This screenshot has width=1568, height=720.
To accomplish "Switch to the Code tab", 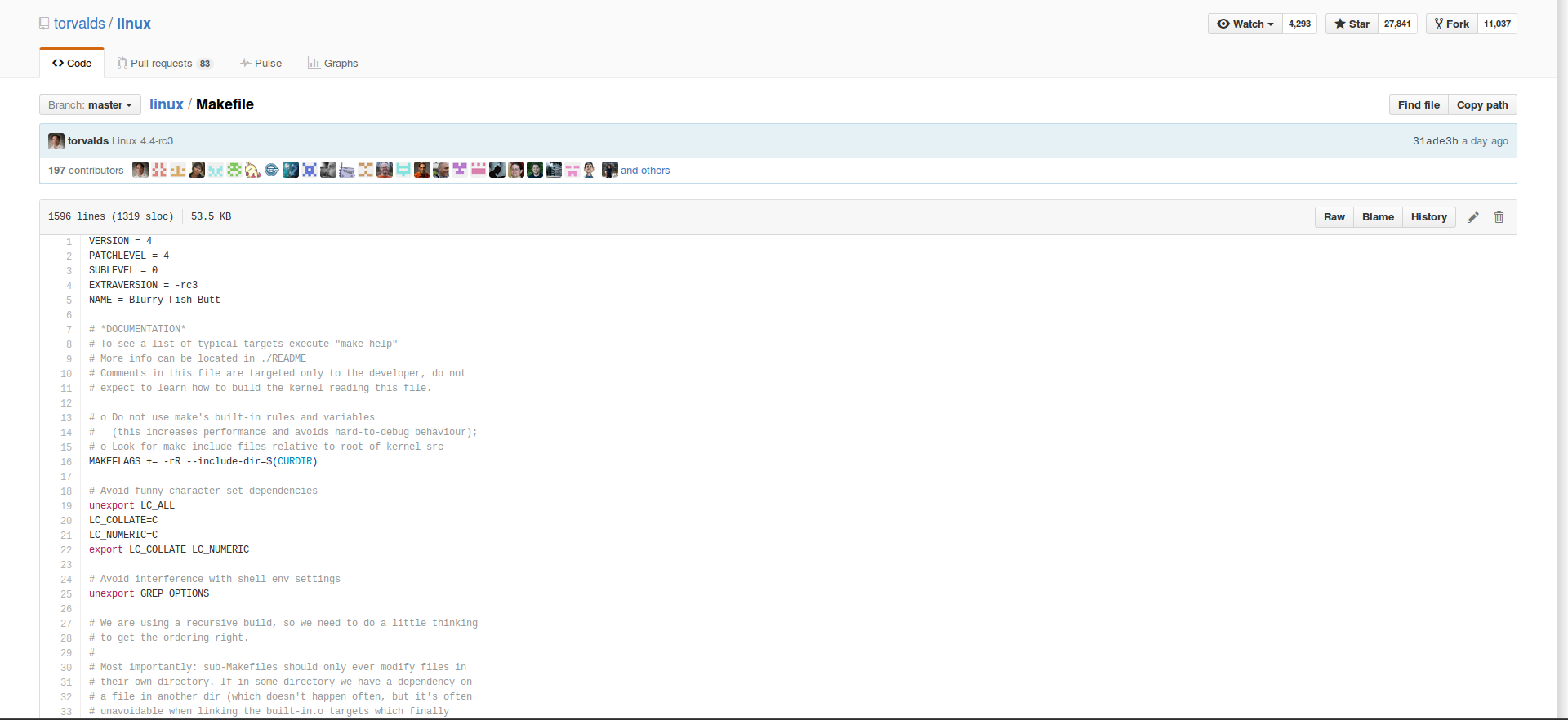I will coord(72,63).
